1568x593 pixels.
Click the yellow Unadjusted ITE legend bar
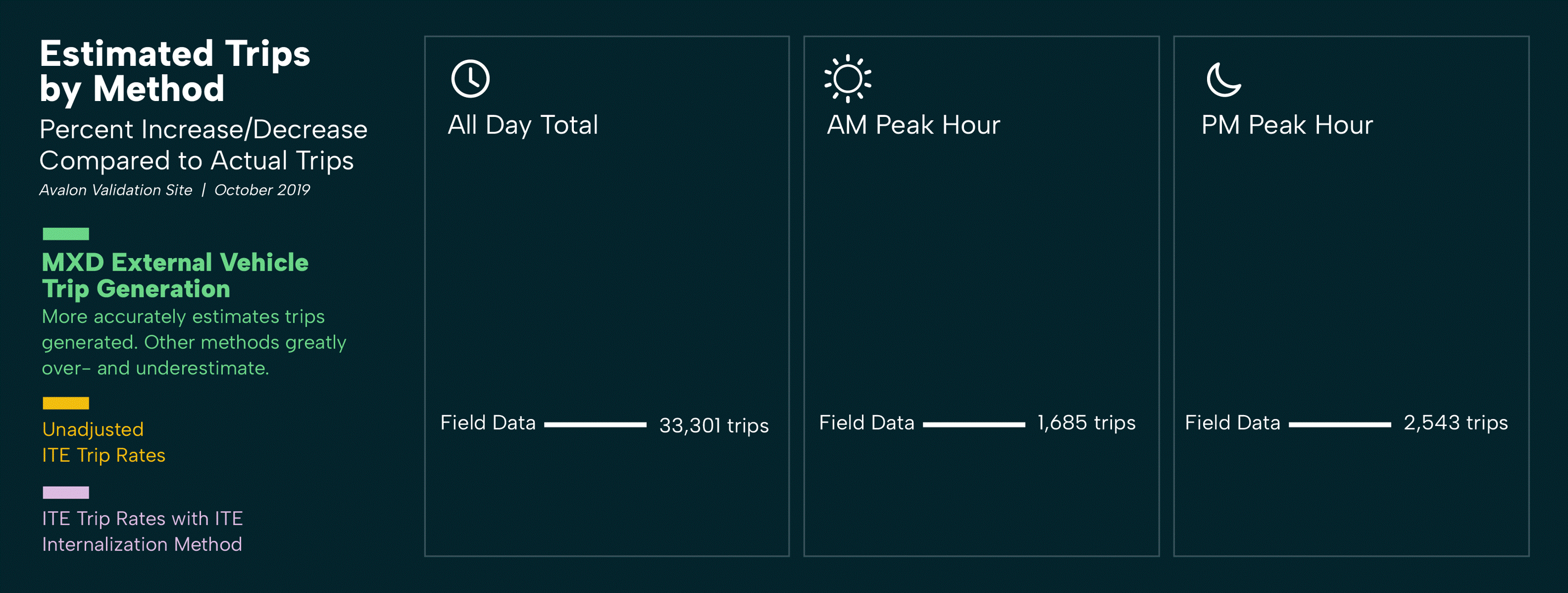tap(66, 403)
